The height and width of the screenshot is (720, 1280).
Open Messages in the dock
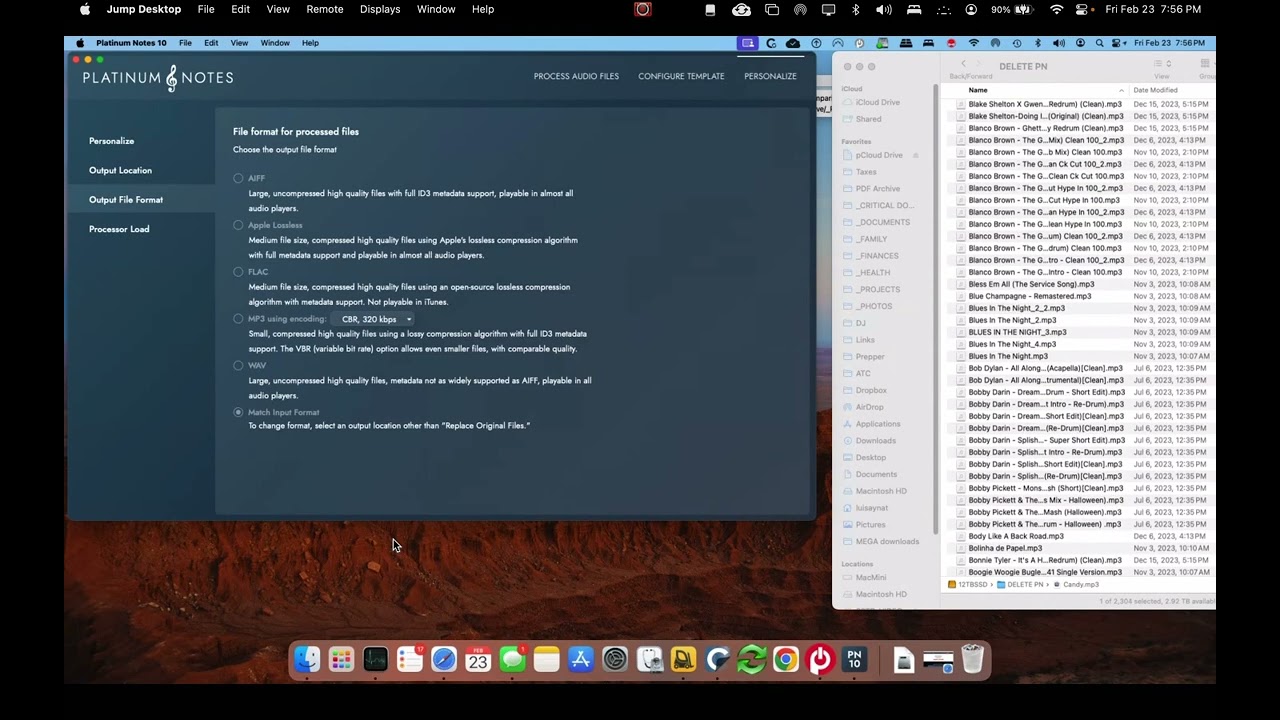[x=512, y=660]
